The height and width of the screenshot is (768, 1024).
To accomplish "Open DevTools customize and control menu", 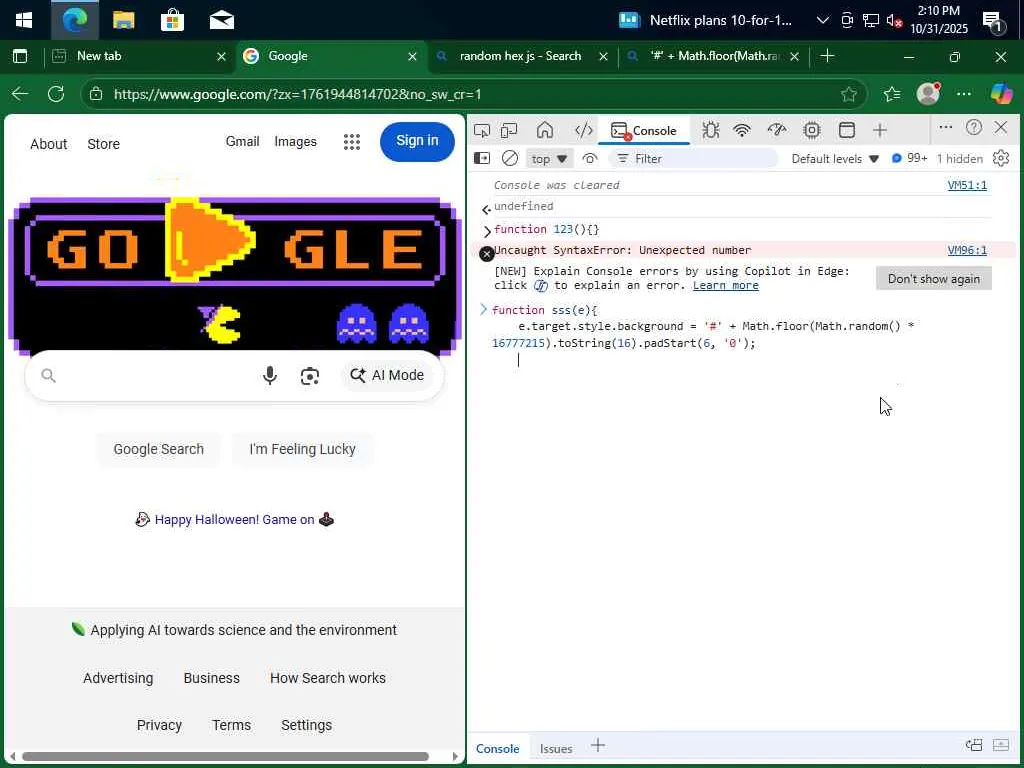I will [945, 127].
